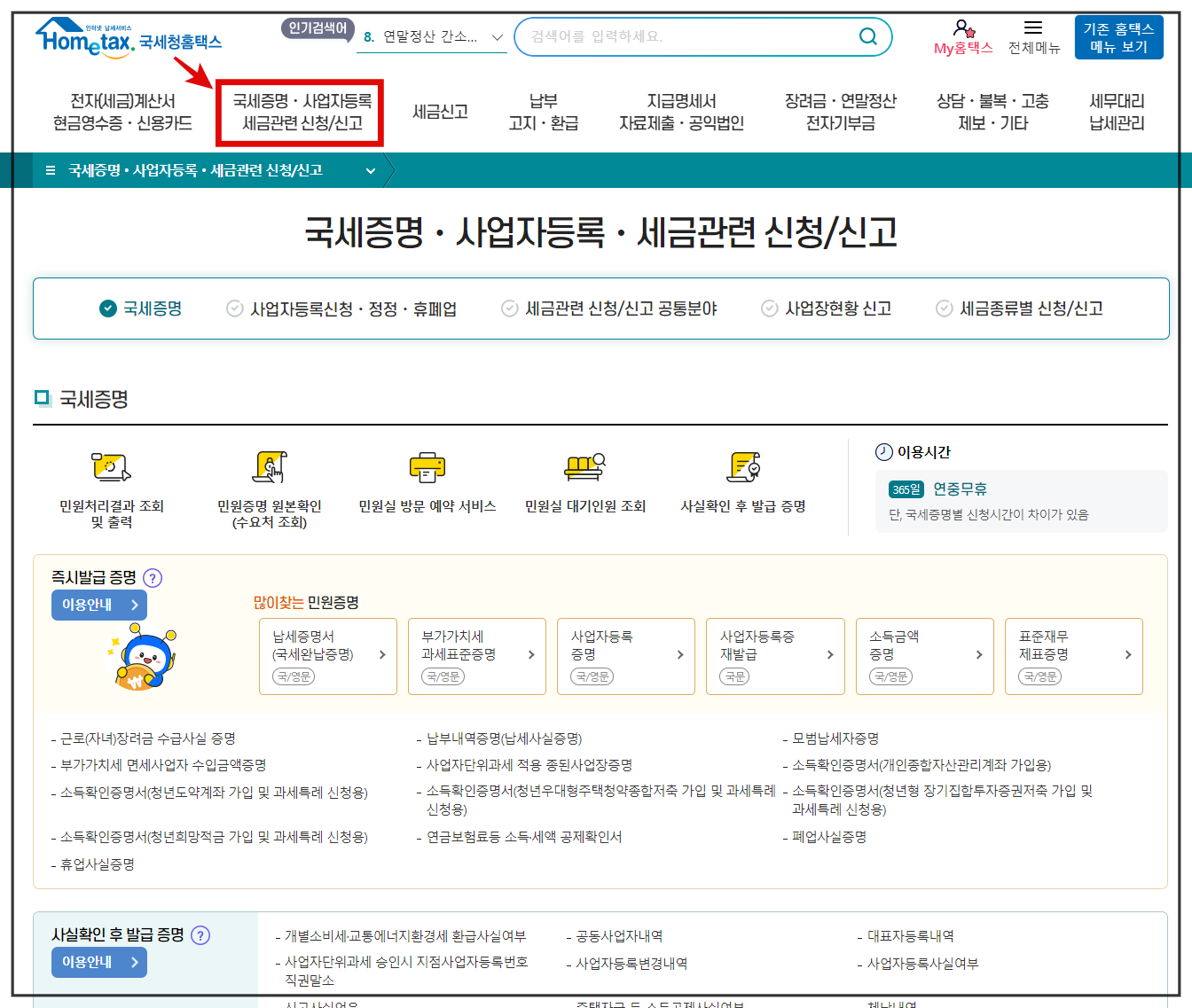This screenshot has width=1192, height=1008.
Task: Open the 납세증명서 국세완납증명 card
Action: pos(328,656)
